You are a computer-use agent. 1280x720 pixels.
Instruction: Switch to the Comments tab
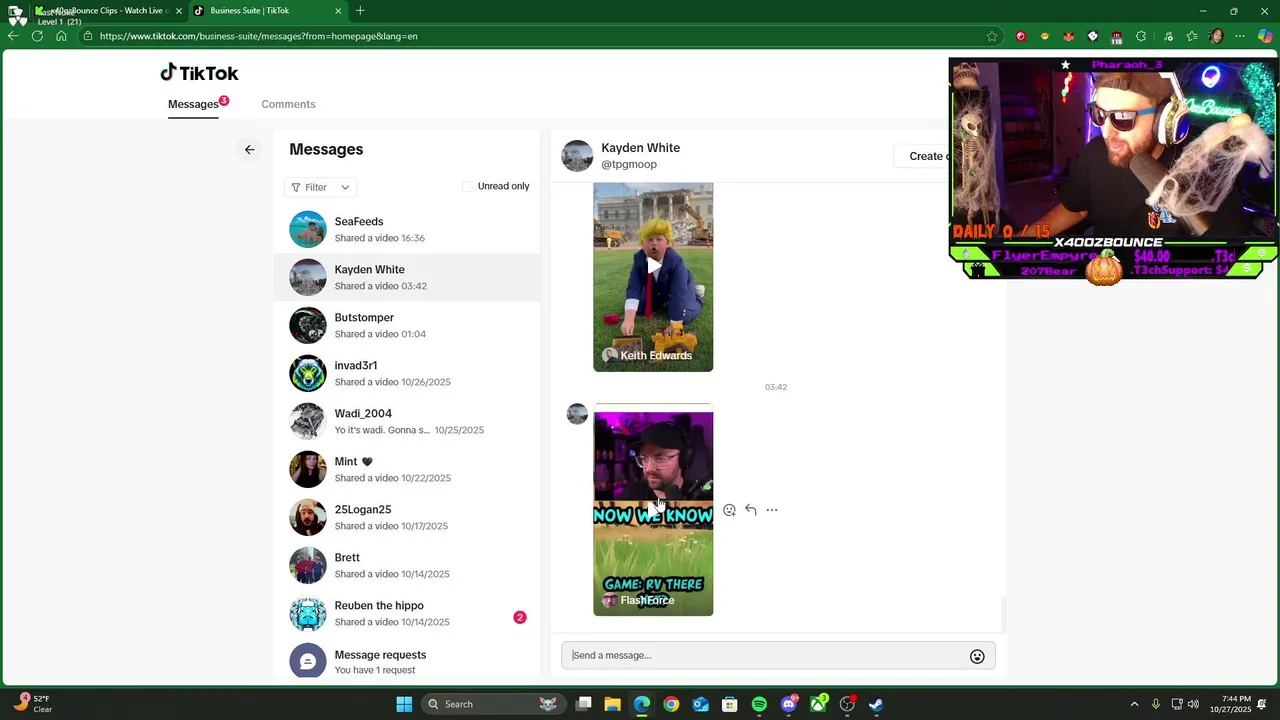288,104
